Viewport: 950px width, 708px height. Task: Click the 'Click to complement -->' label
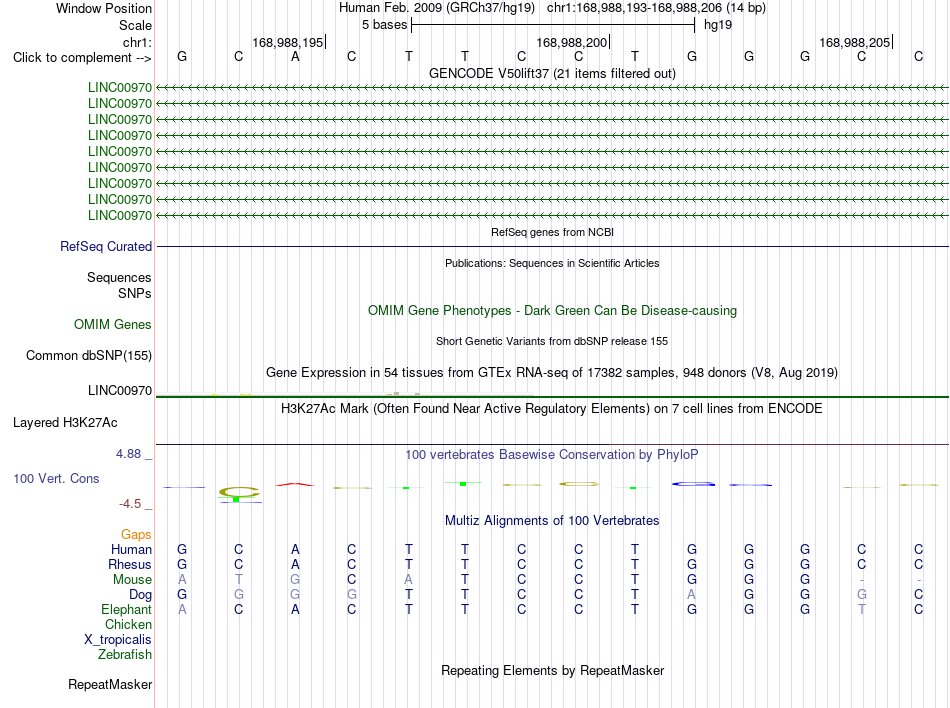(x=82, y=58)
